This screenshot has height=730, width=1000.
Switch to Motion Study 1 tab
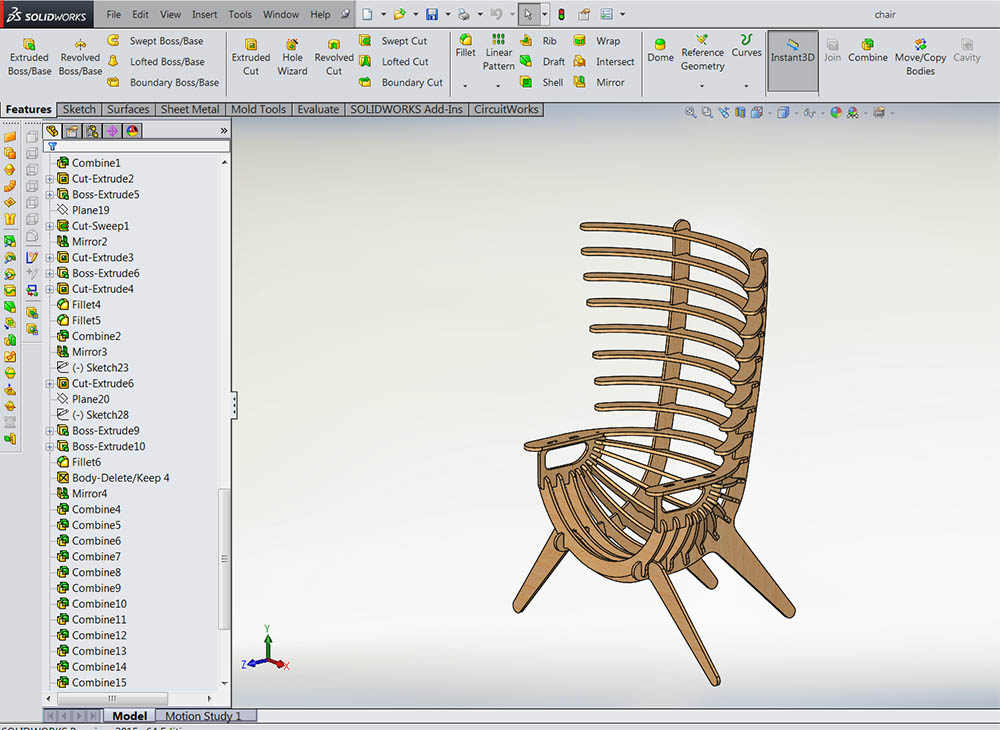[x=203, y=716]
